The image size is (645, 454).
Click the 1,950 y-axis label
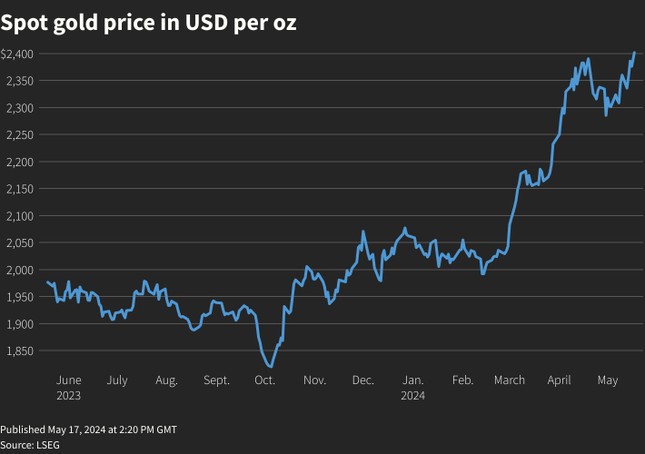tap(20, 297)
